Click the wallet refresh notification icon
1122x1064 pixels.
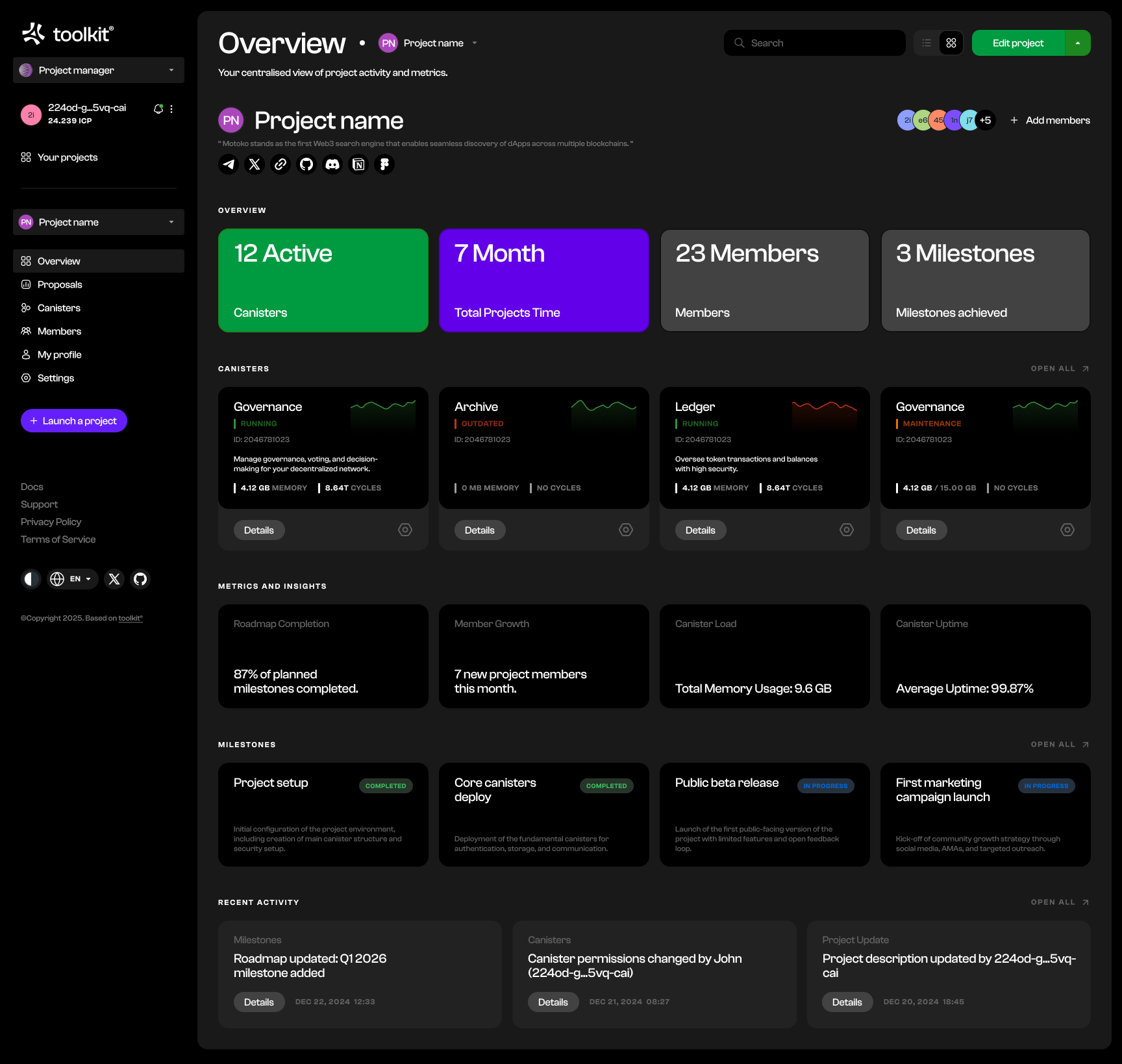(x=158, y=109)
